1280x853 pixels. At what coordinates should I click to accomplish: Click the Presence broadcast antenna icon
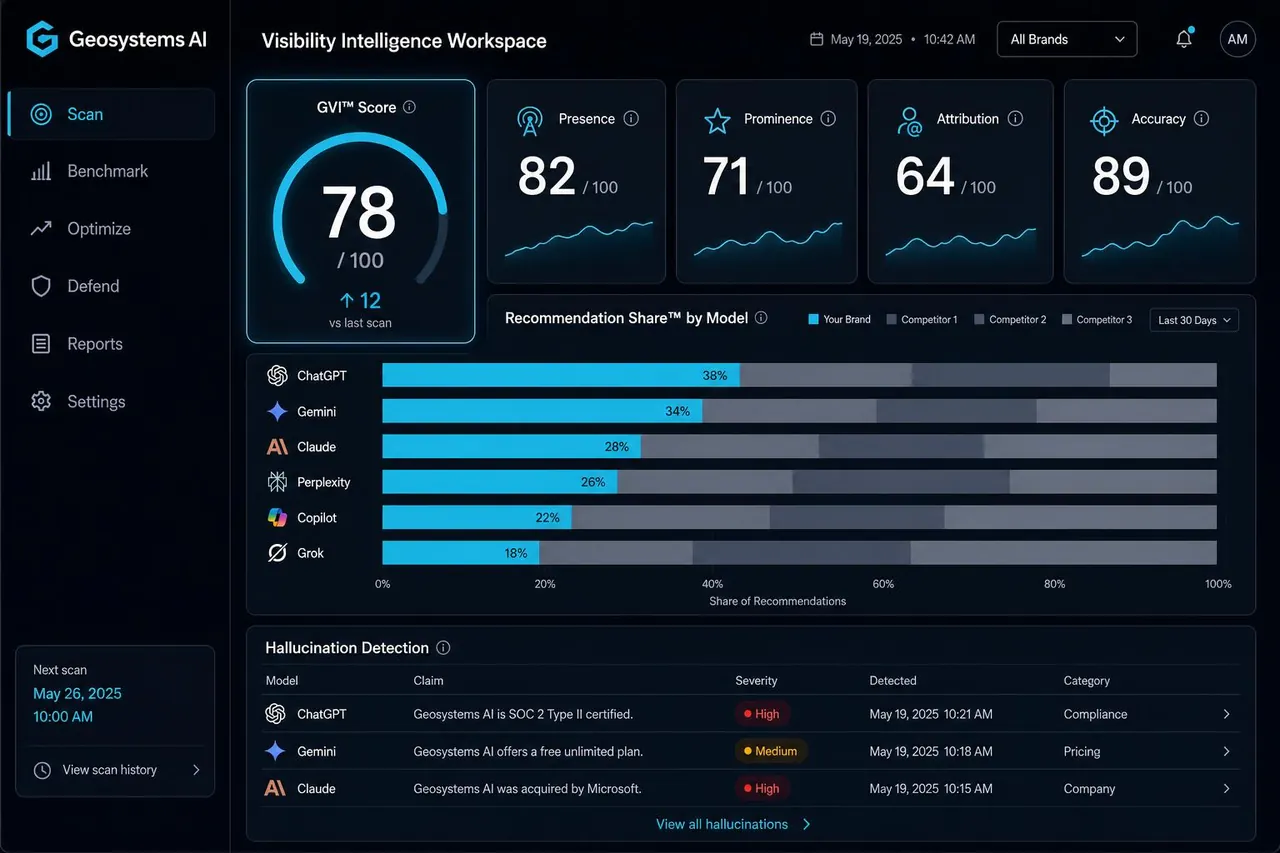click(529, 121)
